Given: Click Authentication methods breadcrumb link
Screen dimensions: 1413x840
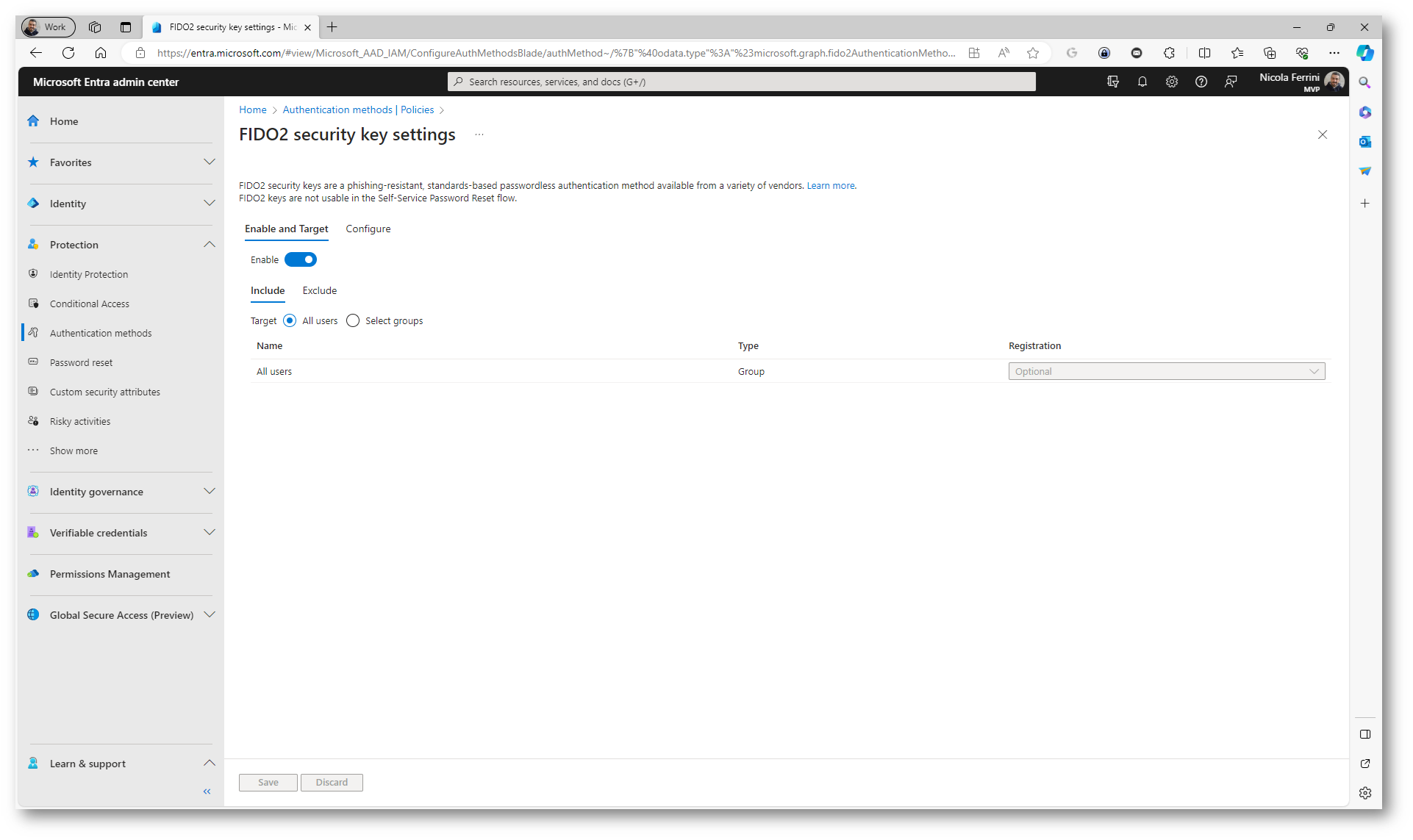Looking at the screenshot, I should tap(337, 110).
